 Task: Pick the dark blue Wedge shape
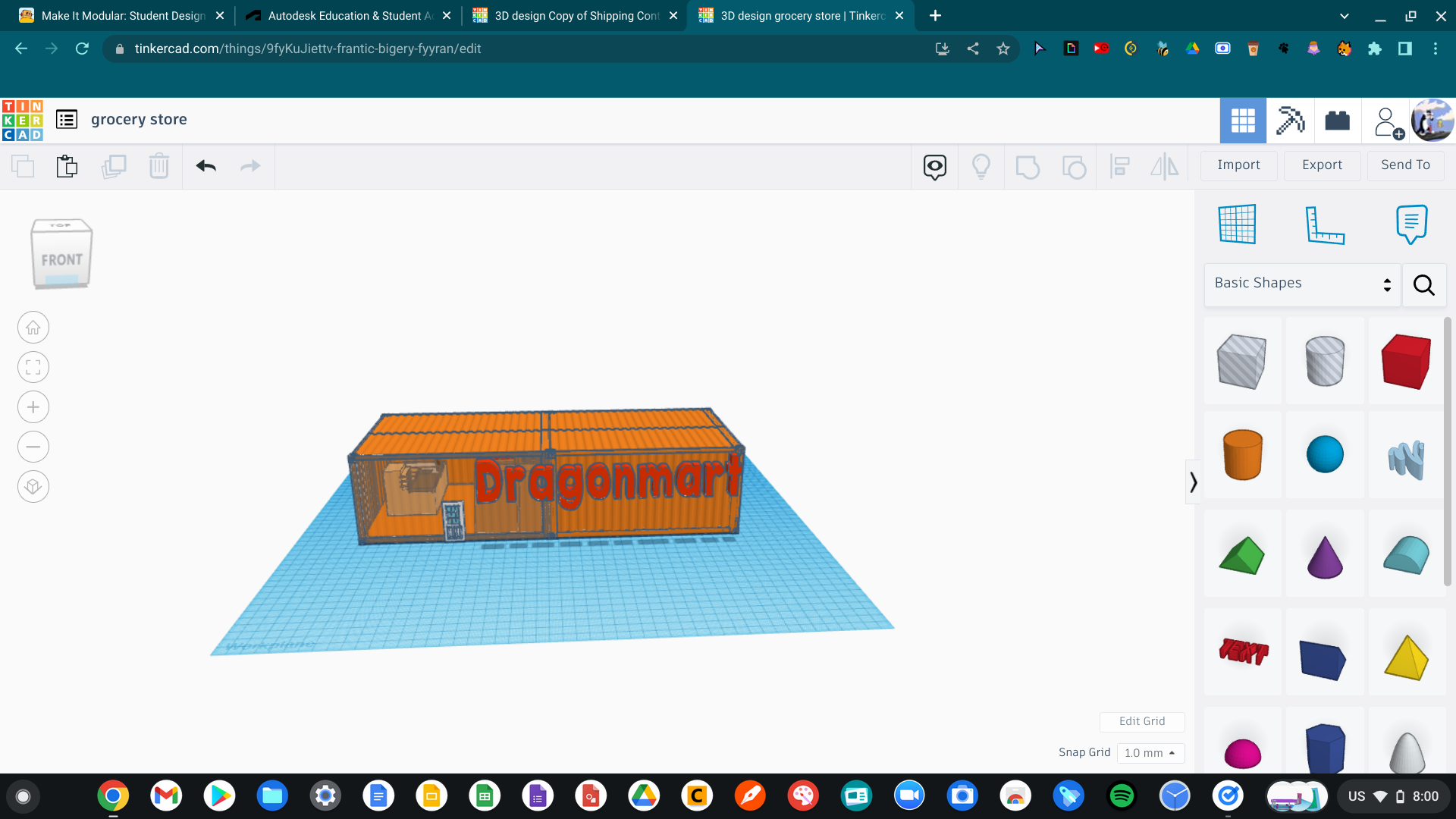coord(1323,659)
